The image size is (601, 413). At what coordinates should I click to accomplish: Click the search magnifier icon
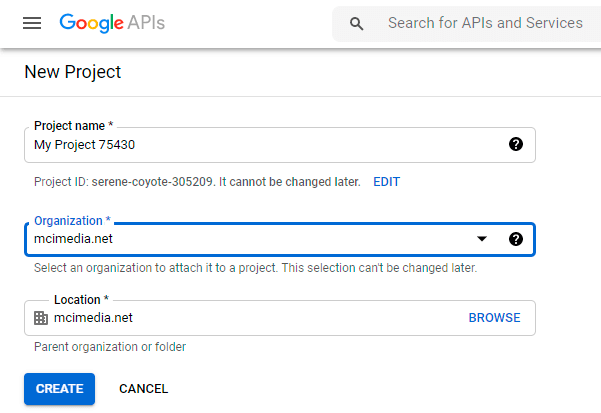coord(357,23)
